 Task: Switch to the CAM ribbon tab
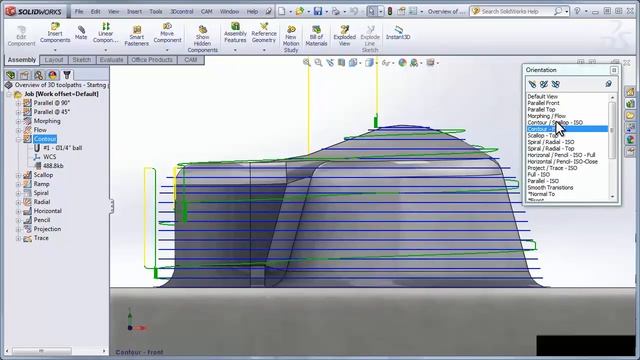click(x=191, y=60)
